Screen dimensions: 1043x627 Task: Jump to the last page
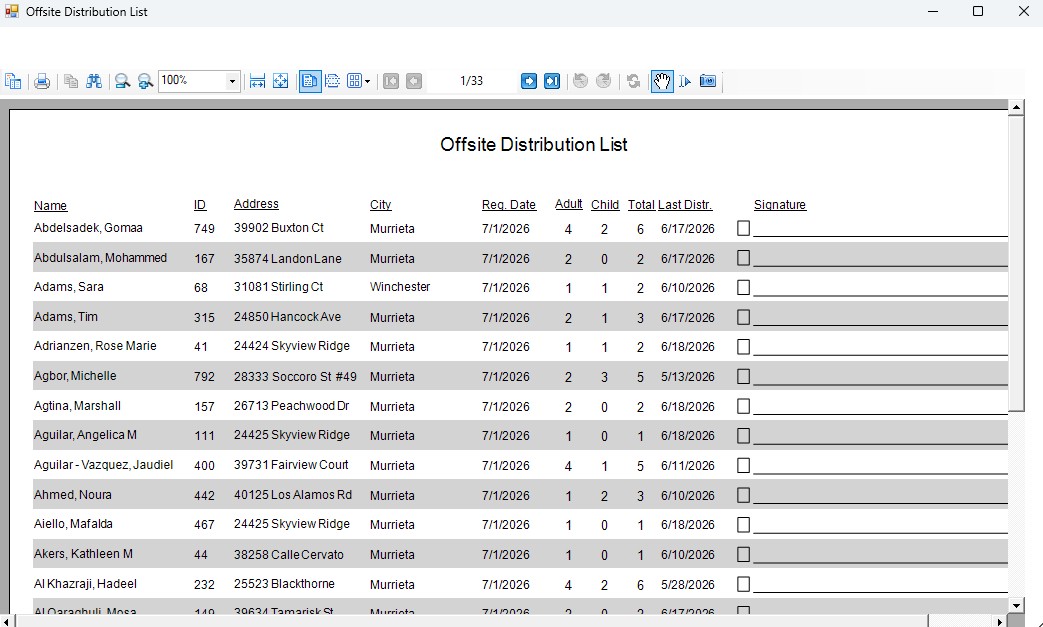coord(551,81)
